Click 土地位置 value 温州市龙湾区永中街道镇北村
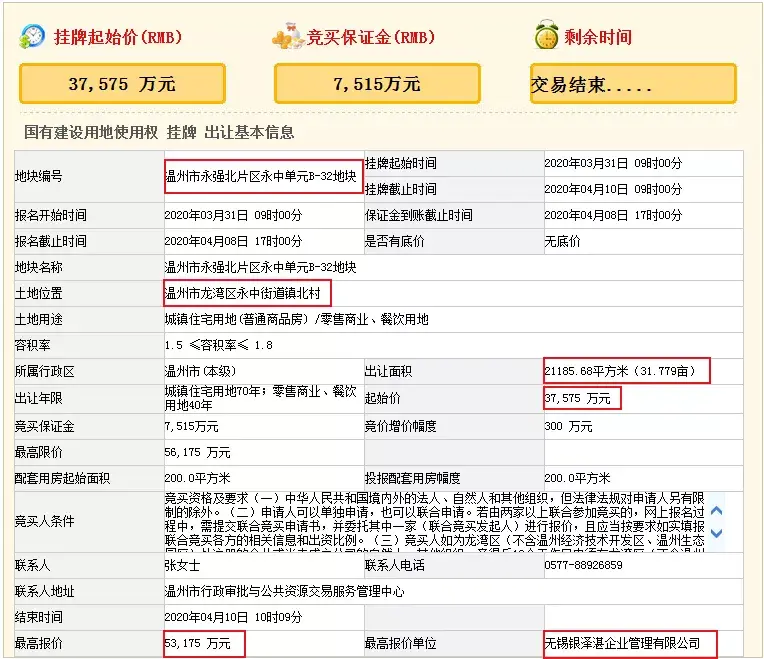The height and width of the screenshot is (659, 764). 243,293
